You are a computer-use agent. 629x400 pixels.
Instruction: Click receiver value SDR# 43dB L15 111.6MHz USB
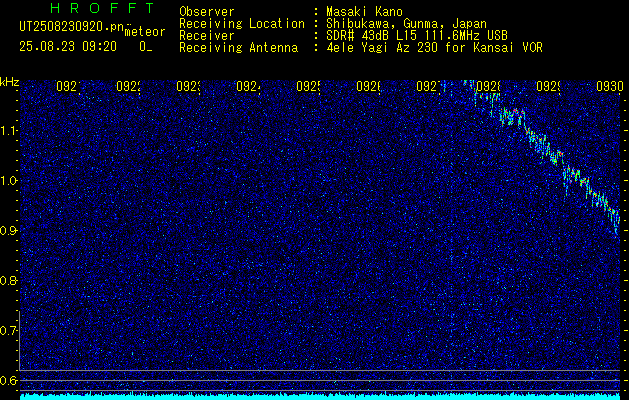(x=417, y=36)
